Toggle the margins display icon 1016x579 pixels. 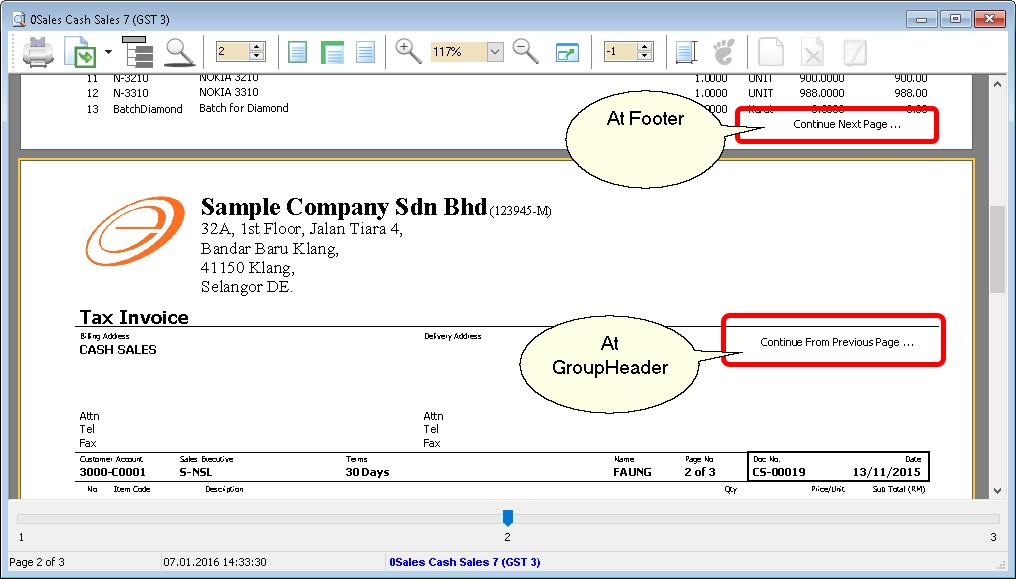[687, 52]
